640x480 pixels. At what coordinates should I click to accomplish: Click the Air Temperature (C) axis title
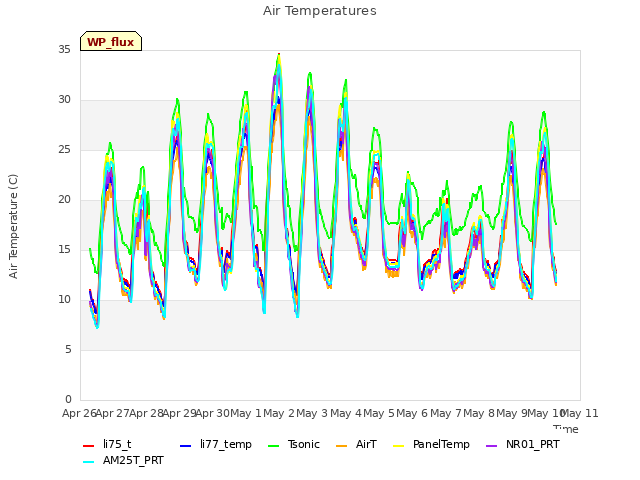[13, 226]
